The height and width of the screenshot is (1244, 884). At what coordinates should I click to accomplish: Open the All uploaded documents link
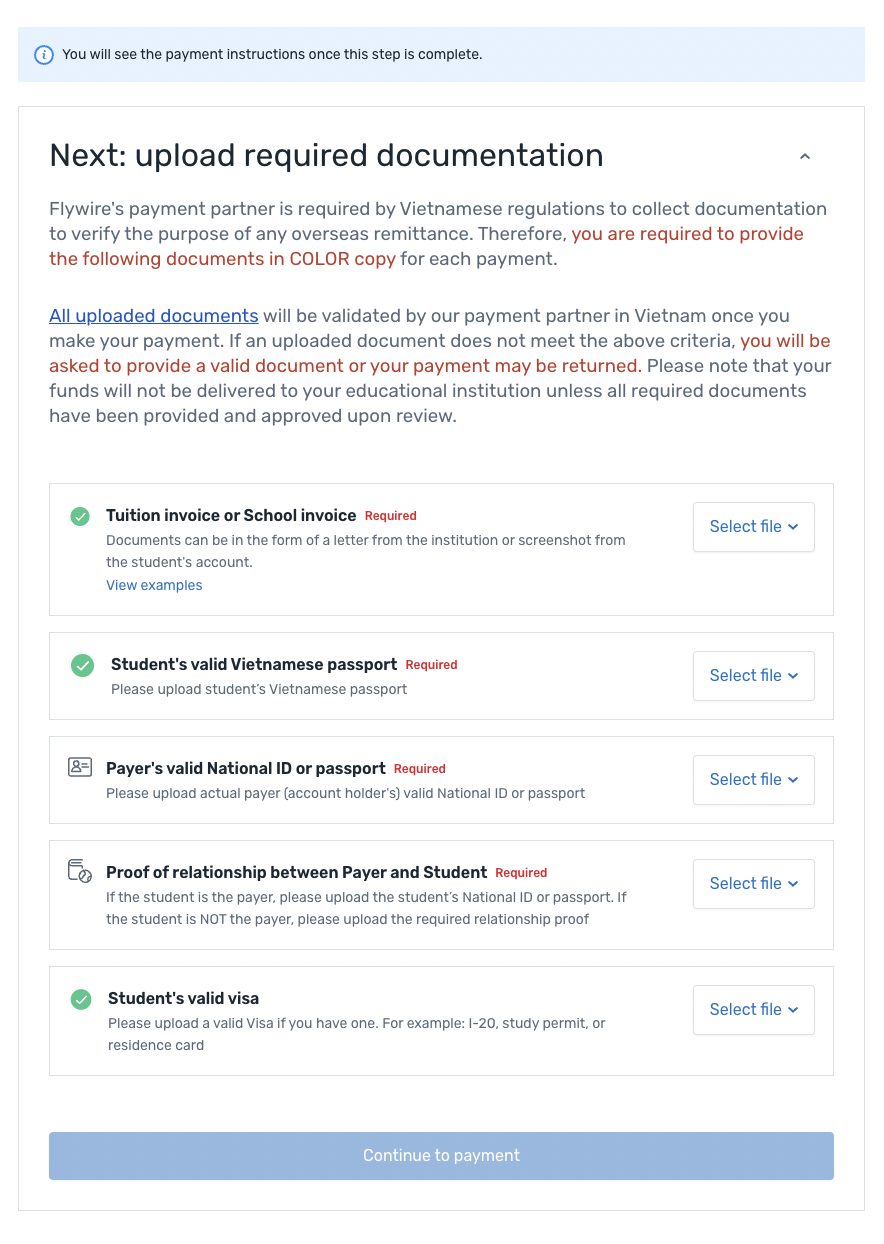154,316
